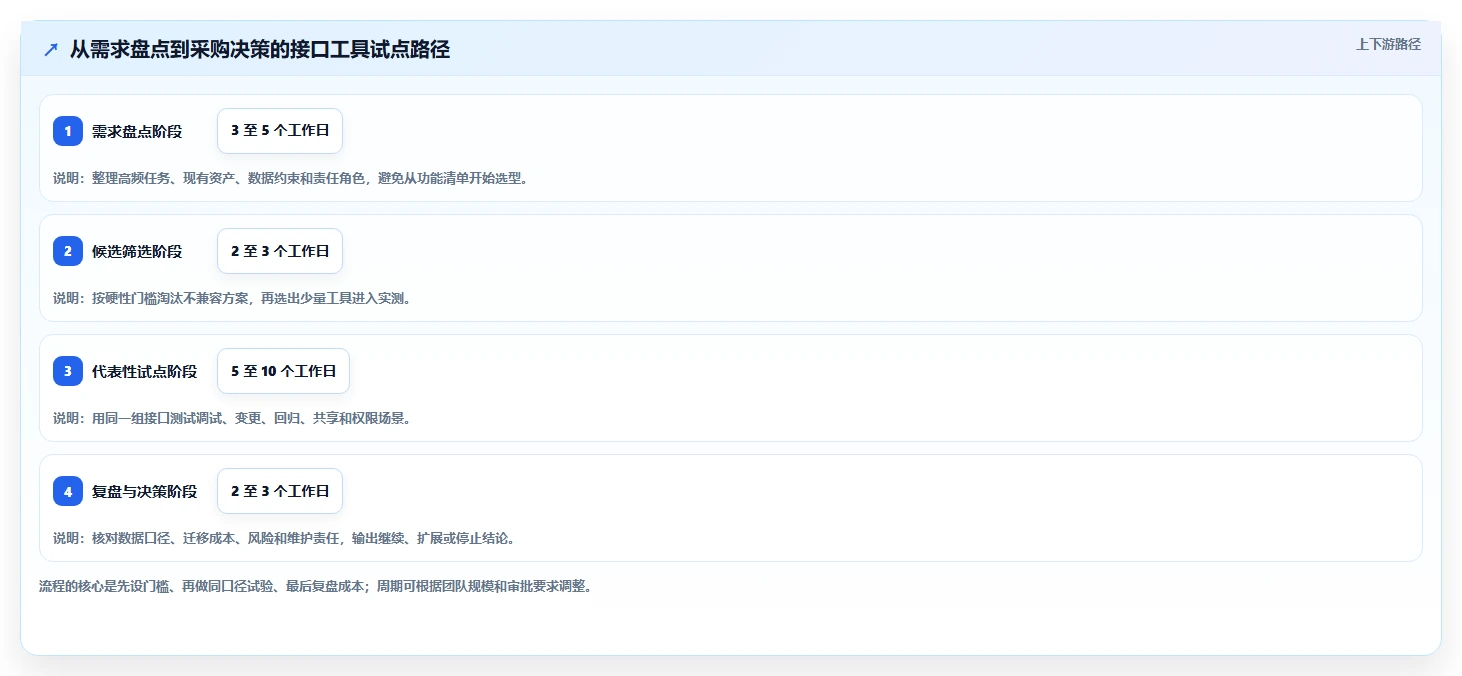The image size is (1462, 676).
Task: Click the 5 至 10 个工作日 duration pill
Action: click(x=283, y=371)
